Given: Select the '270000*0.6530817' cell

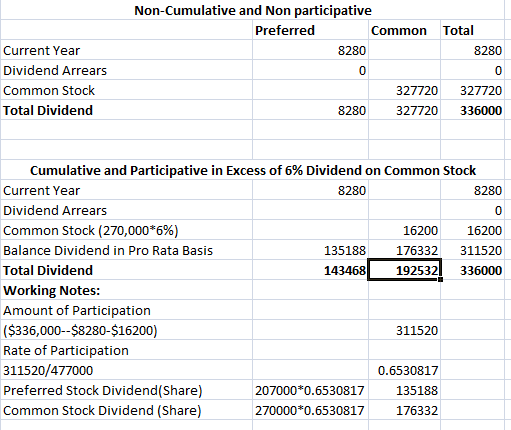Looking at the screenshot, I should tap(310, 410).
